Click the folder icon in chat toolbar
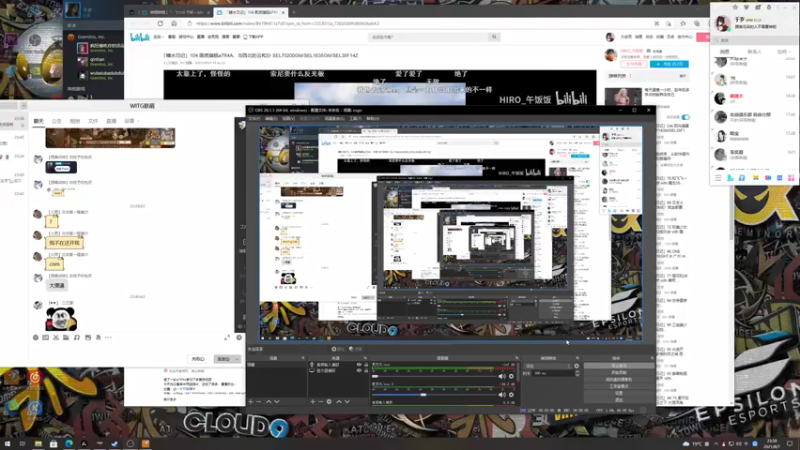The height and width of the screenshot is (450, 800). [x=66, y=337]
